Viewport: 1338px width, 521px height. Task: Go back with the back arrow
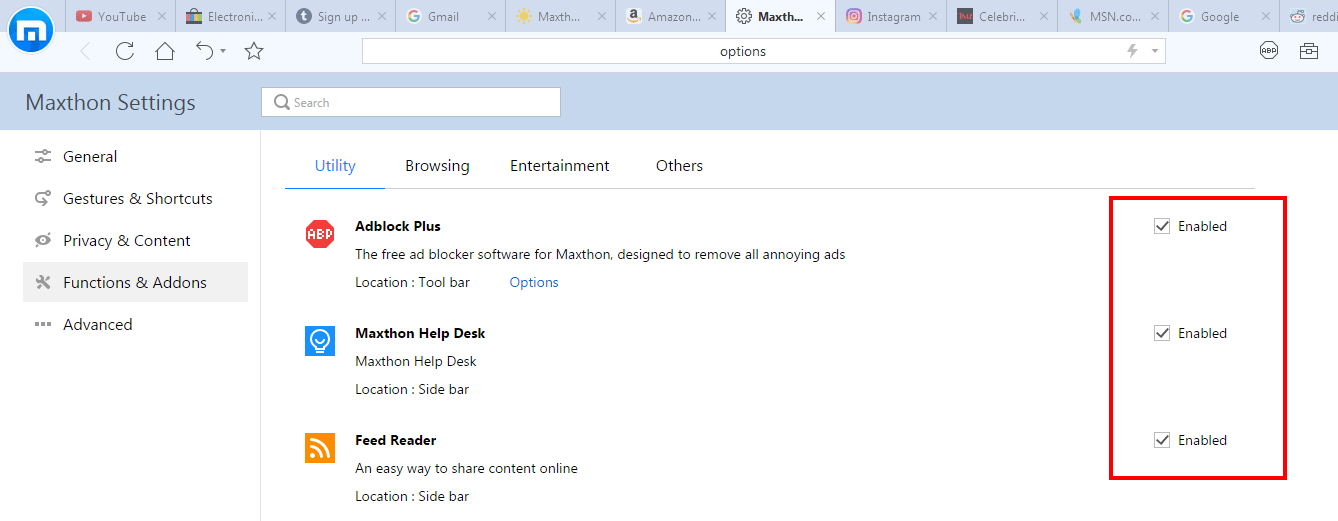click(85, 51)
